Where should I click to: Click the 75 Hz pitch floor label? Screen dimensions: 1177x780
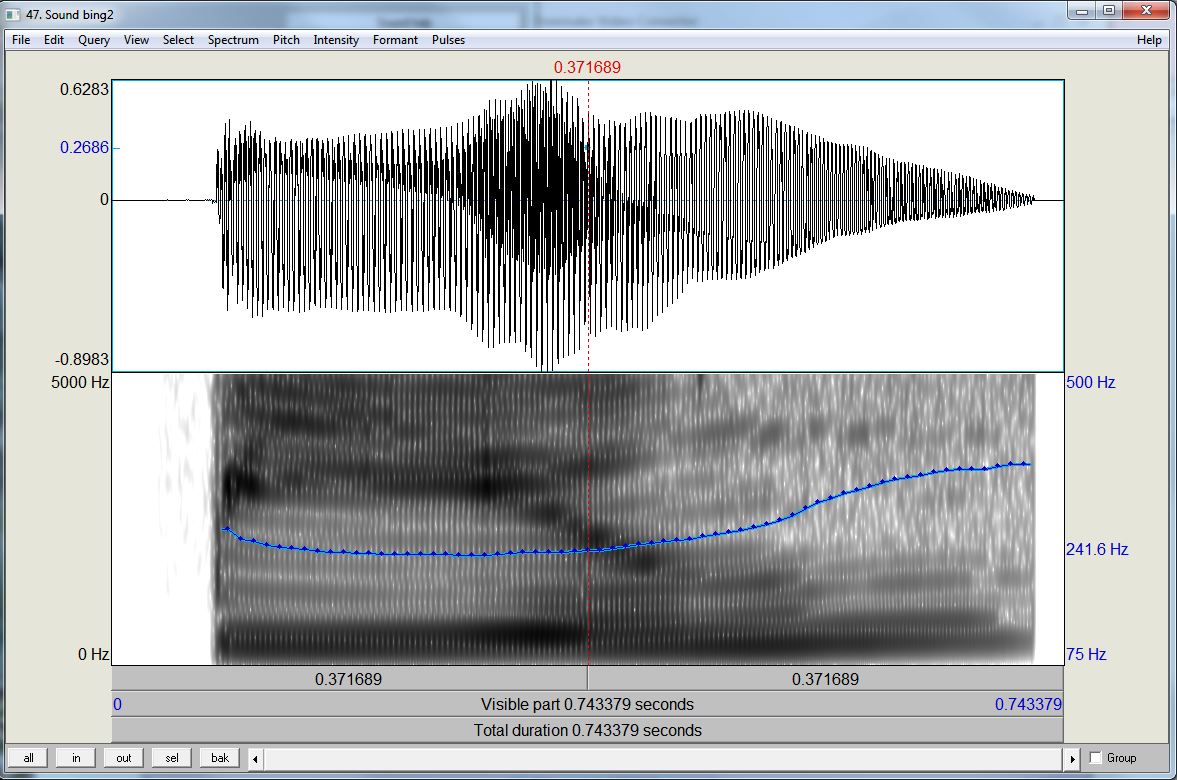pyautogui.click(x=1086, y=654)
